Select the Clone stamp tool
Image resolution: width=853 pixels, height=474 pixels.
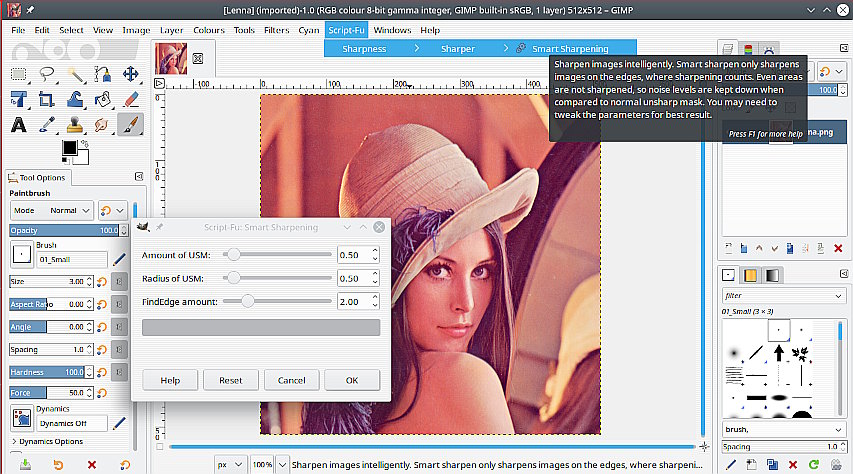pos(74,125)
